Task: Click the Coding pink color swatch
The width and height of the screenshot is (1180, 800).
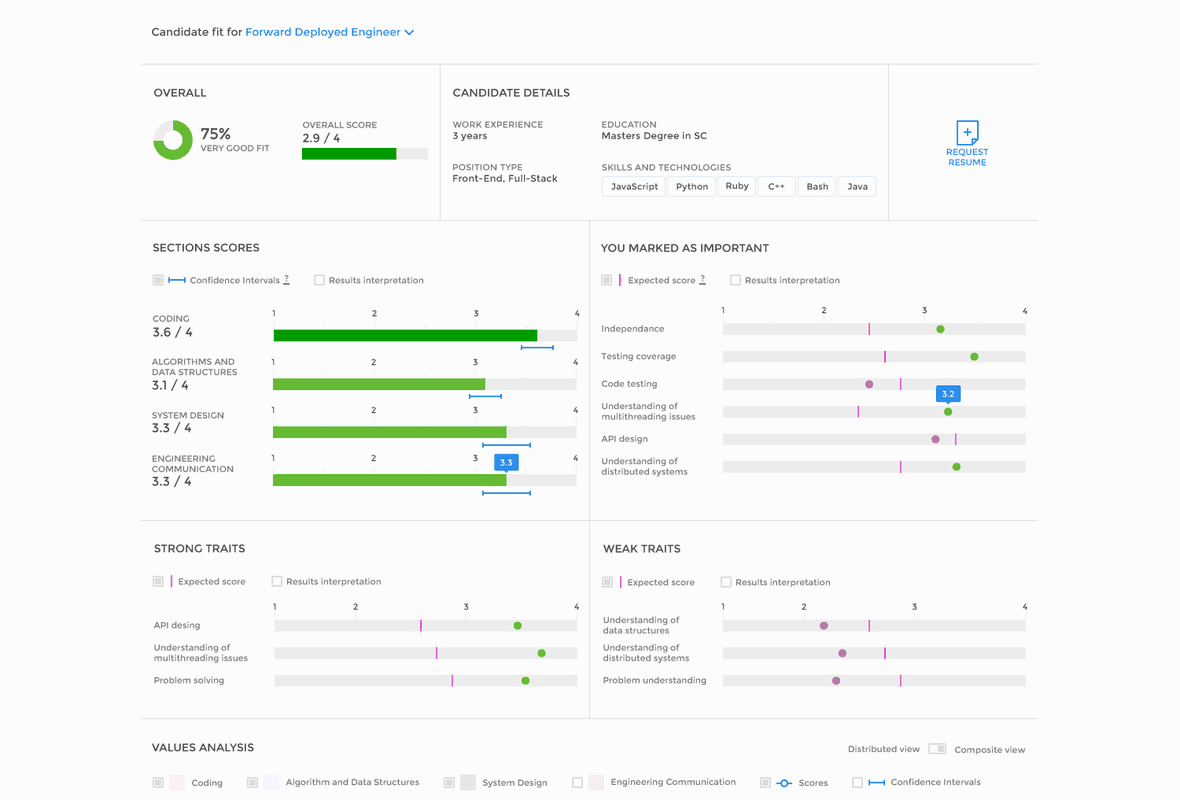Action: (x=178, y=783)
